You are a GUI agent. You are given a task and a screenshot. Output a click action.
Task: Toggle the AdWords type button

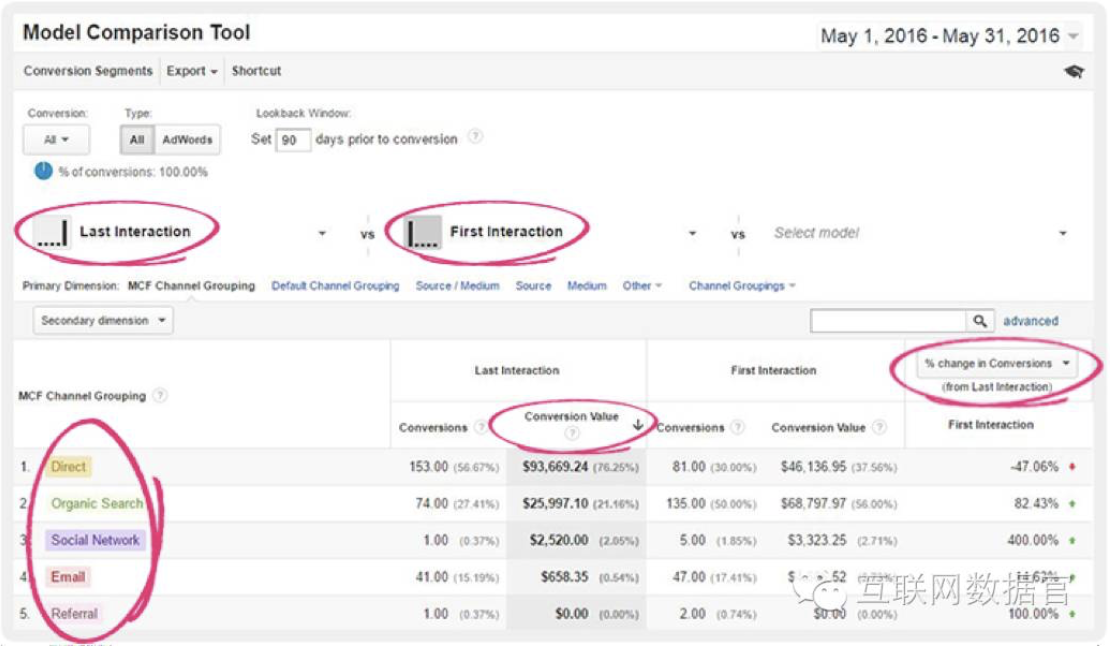[187, 140]
